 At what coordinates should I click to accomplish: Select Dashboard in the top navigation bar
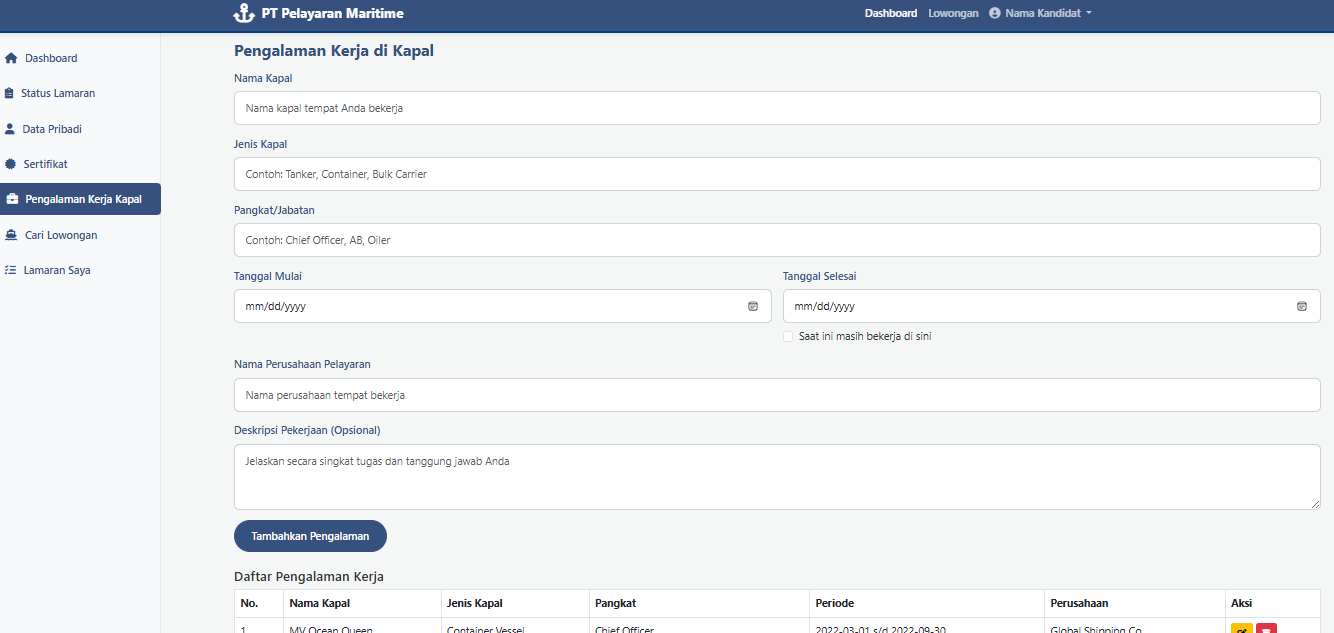click(x=890, y=13)
